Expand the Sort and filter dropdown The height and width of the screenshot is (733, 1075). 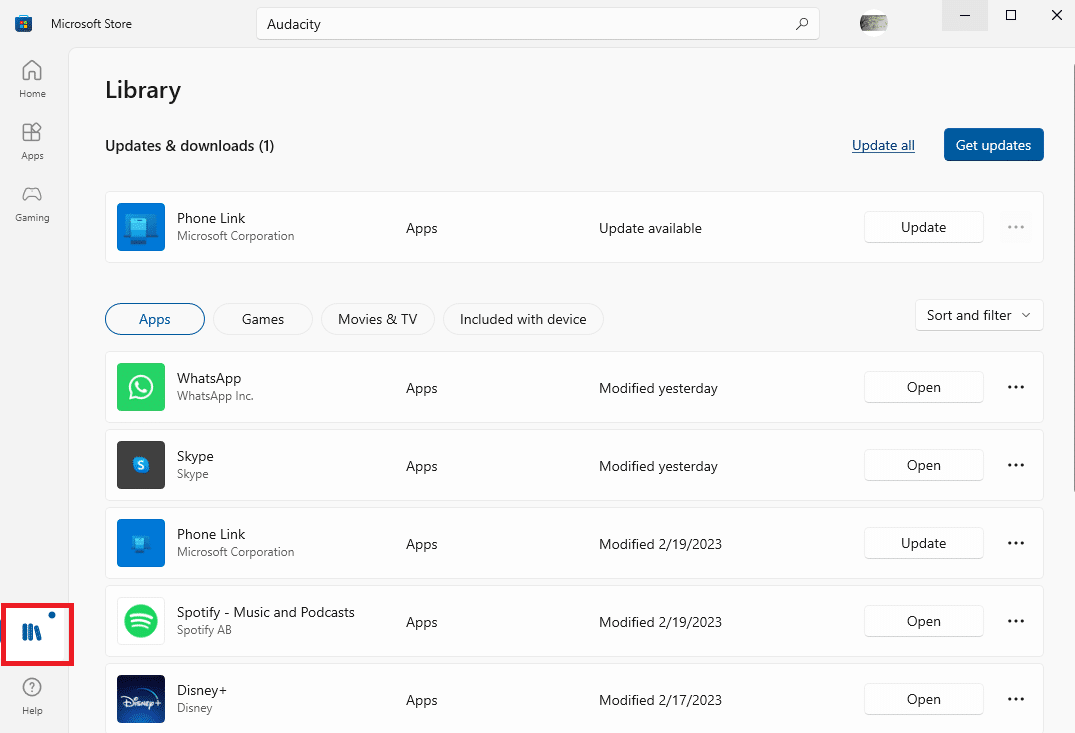pos(978,315)
